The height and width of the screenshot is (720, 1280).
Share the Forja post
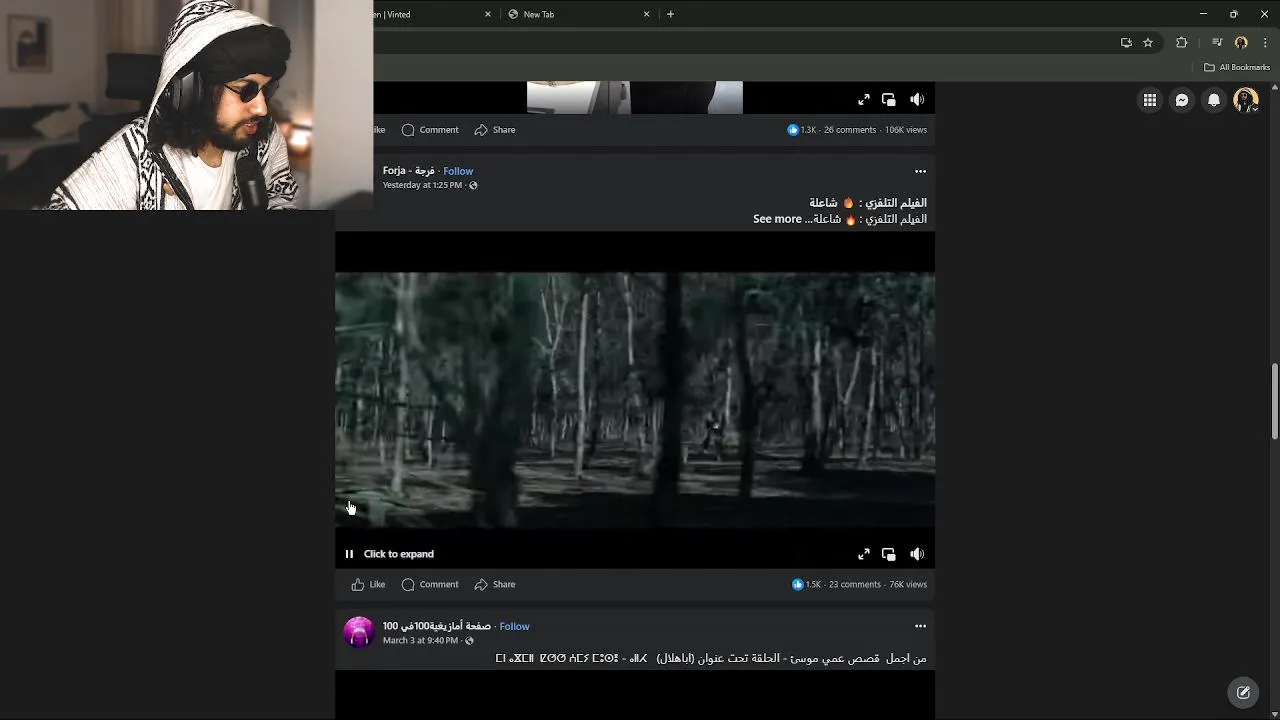[495, 585]
